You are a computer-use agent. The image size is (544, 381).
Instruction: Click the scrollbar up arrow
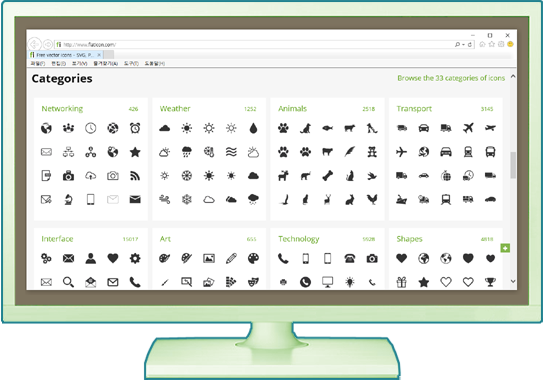(x=513, y=76)
